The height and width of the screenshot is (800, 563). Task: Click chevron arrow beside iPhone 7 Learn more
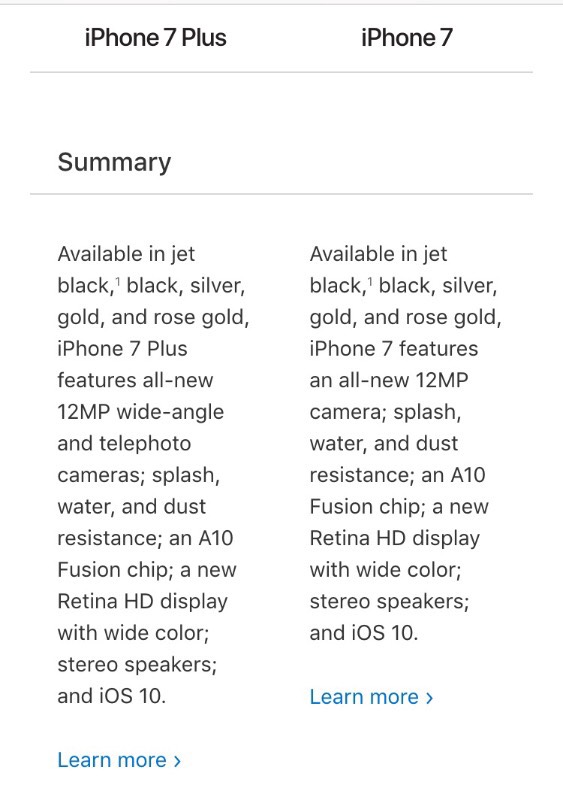[x=429, y=697]
